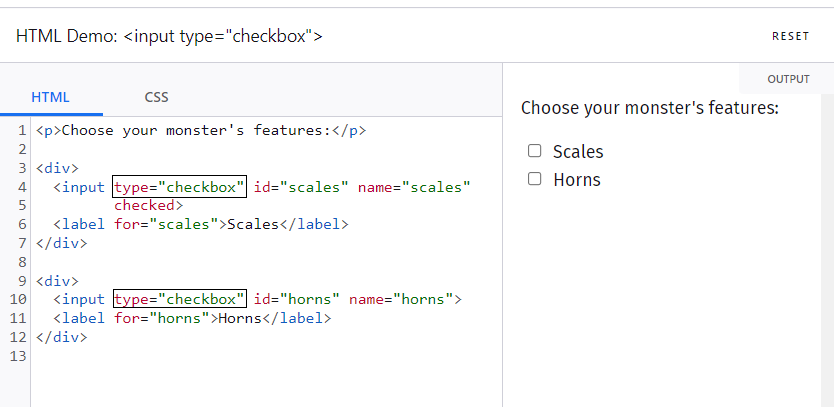Toggle the Horns checkbox
This screenshot has width=834, height=407.
pyautogui.click(x=535, y=179)
